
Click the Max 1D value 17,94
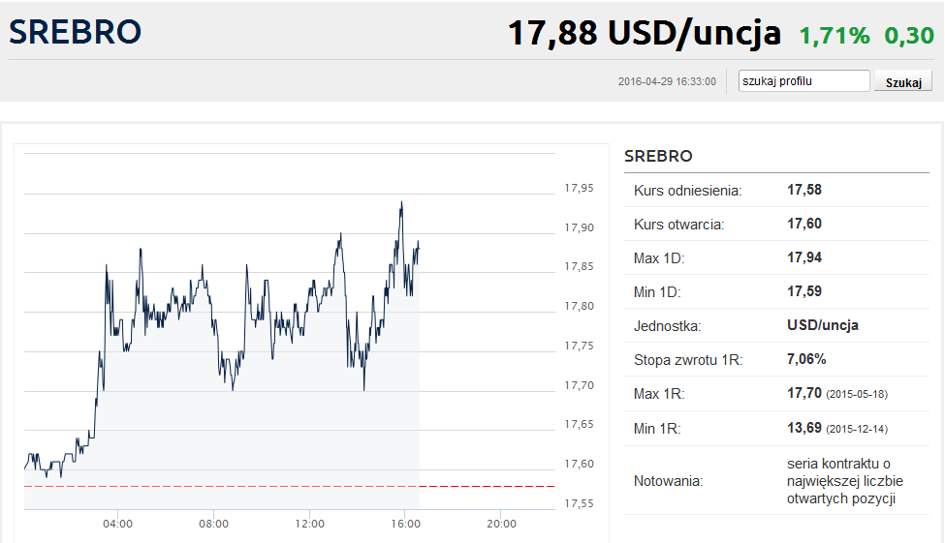(x=804, y=257)
